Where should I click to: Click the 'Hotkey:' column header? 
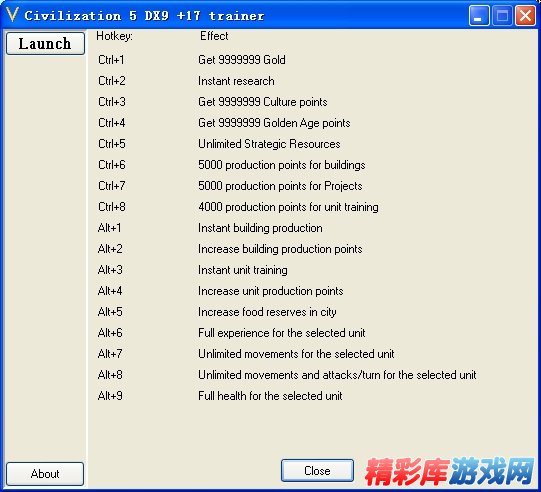(114, 36)
